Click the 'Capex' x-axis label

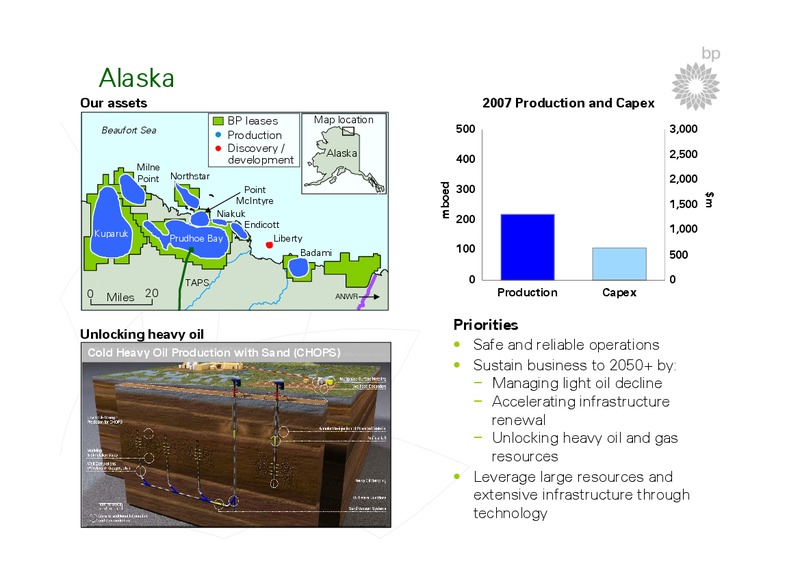619,293
